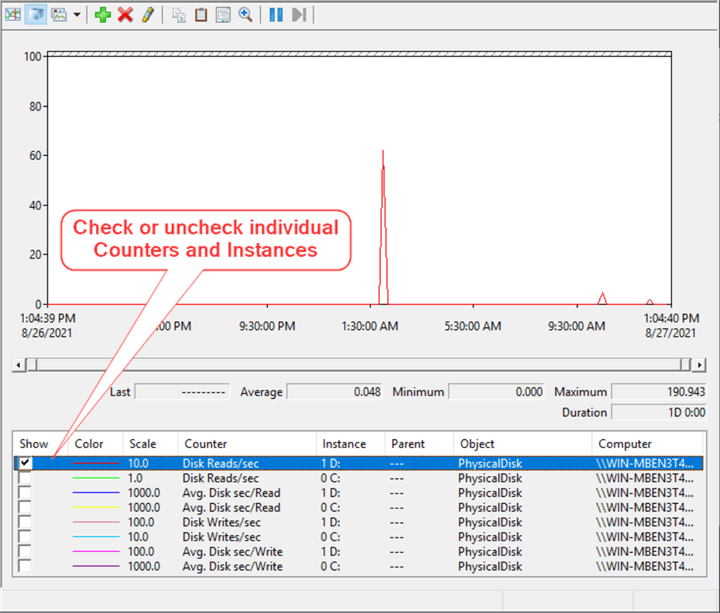
Task: Select the Disk Writes/sec row with scale 10.0
Action: [360, 537]
